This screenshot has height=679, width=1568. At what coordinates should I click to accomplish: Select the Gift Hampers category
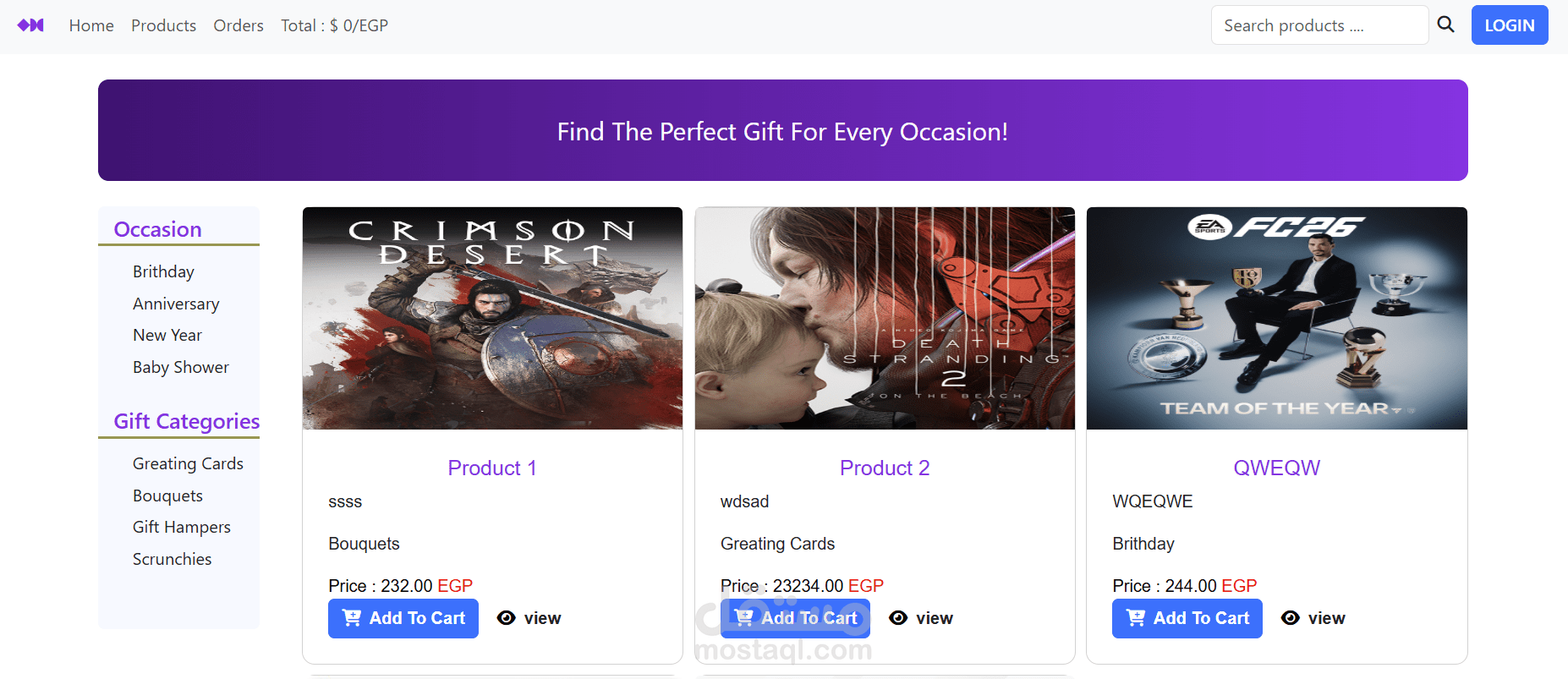click(182, 527)
